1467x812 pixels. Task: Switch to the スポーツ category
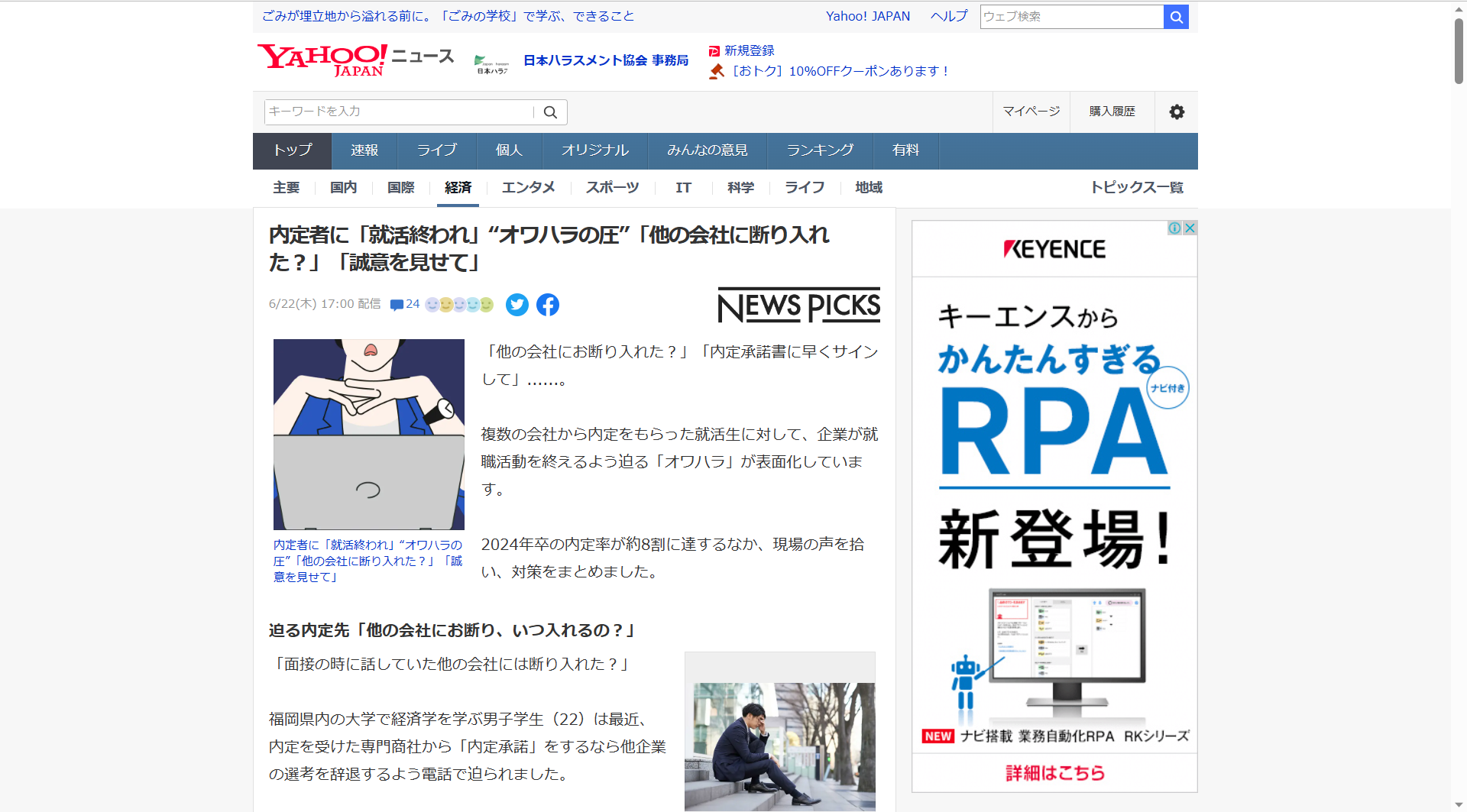(611, 187)
